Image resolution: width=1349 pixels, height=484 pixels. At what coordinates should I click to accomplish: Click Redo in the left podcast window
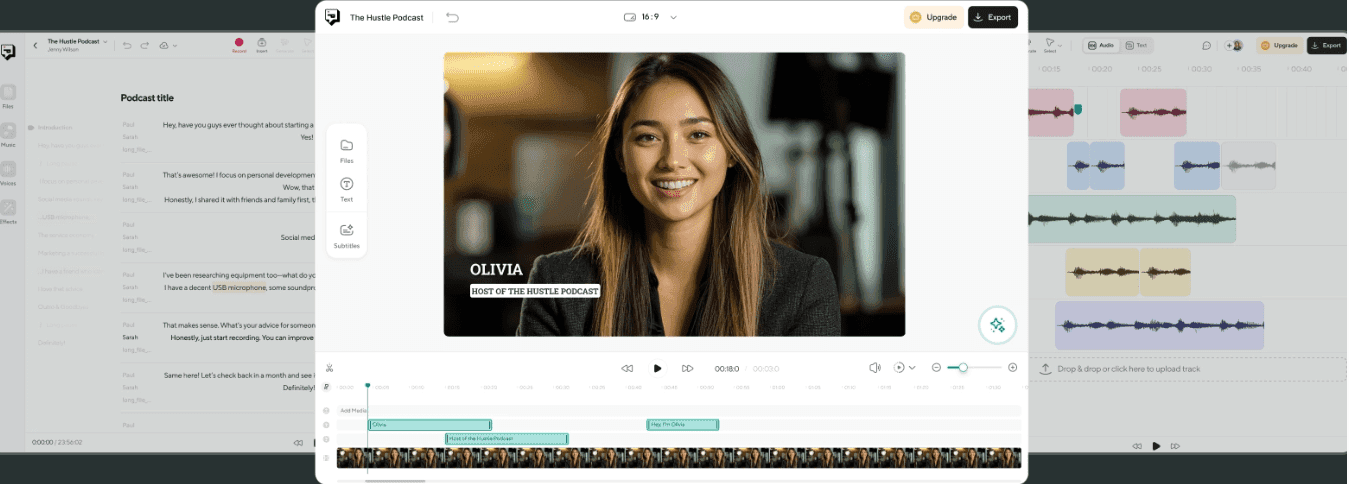click(x=145, y=45)
